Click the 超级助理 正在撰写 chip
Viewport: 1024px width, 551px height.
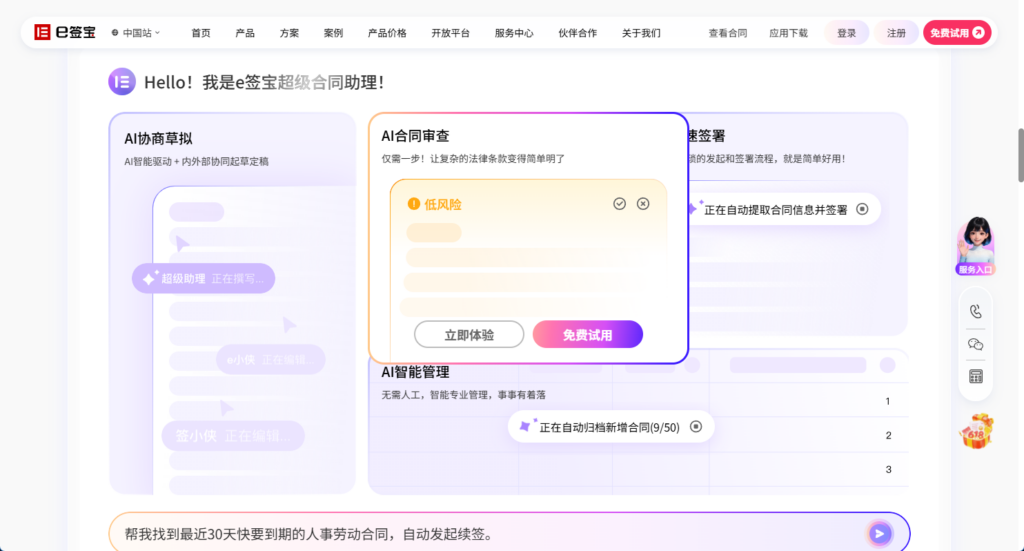point(203,278)
